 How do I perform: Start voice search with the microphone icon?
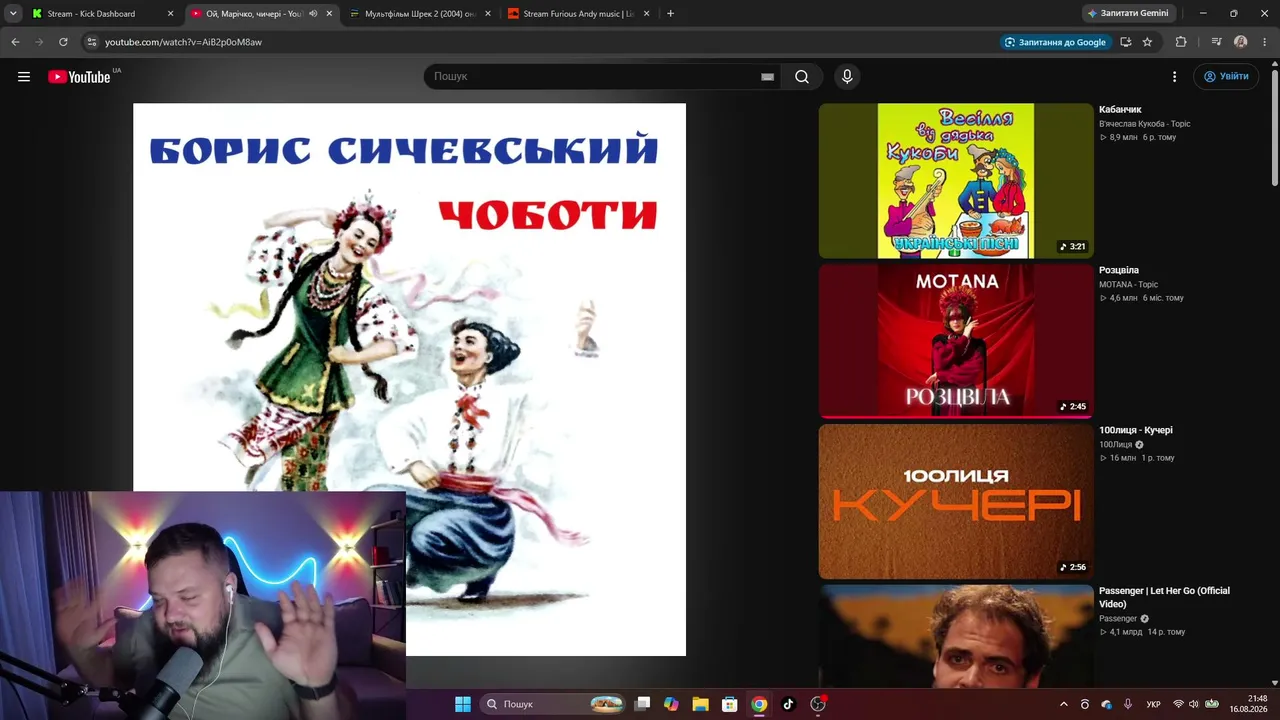[847, 77]
